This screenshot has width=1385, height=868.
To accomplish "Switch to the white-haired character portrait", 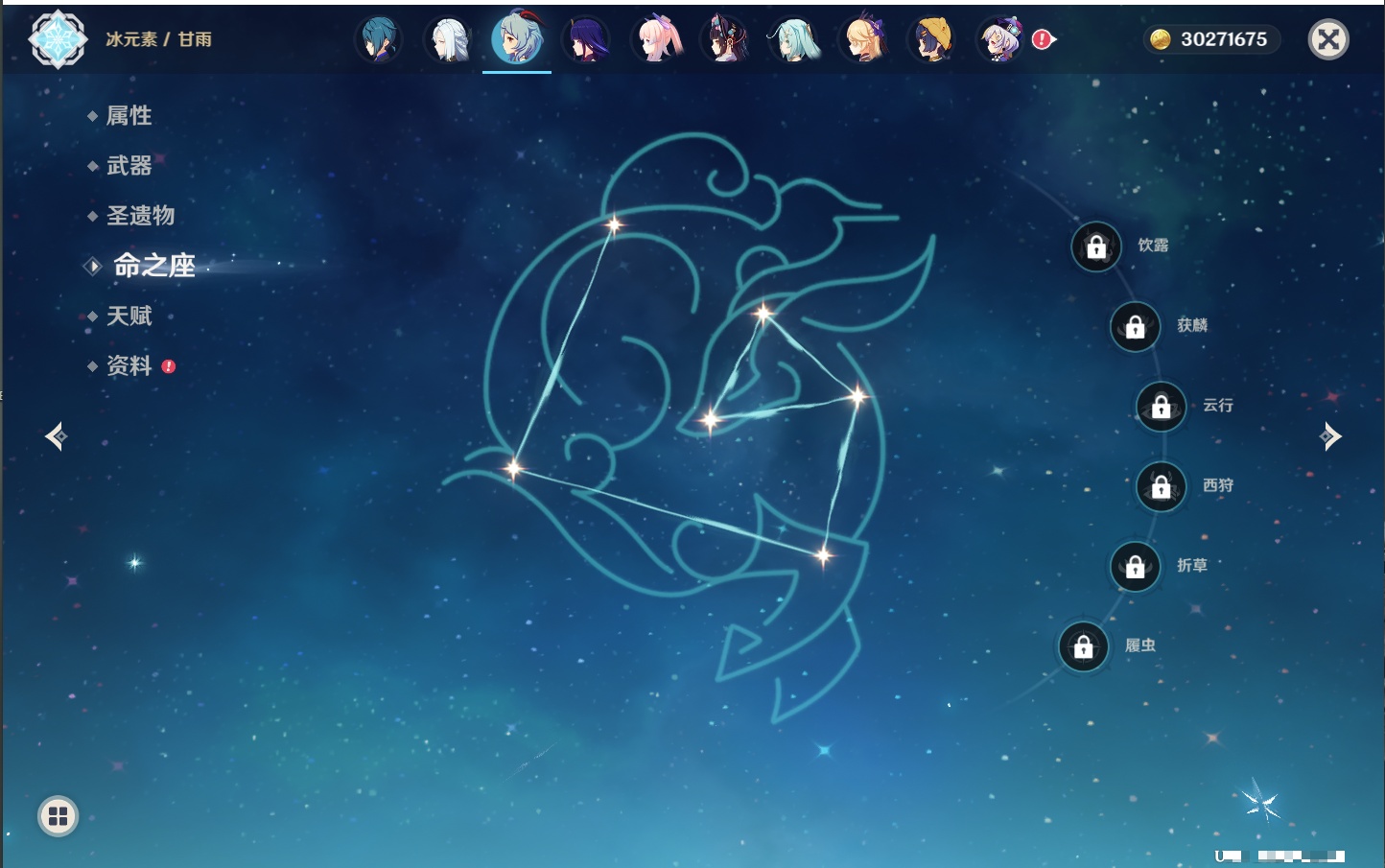I will pyautogui.click(x=448, y=40).
